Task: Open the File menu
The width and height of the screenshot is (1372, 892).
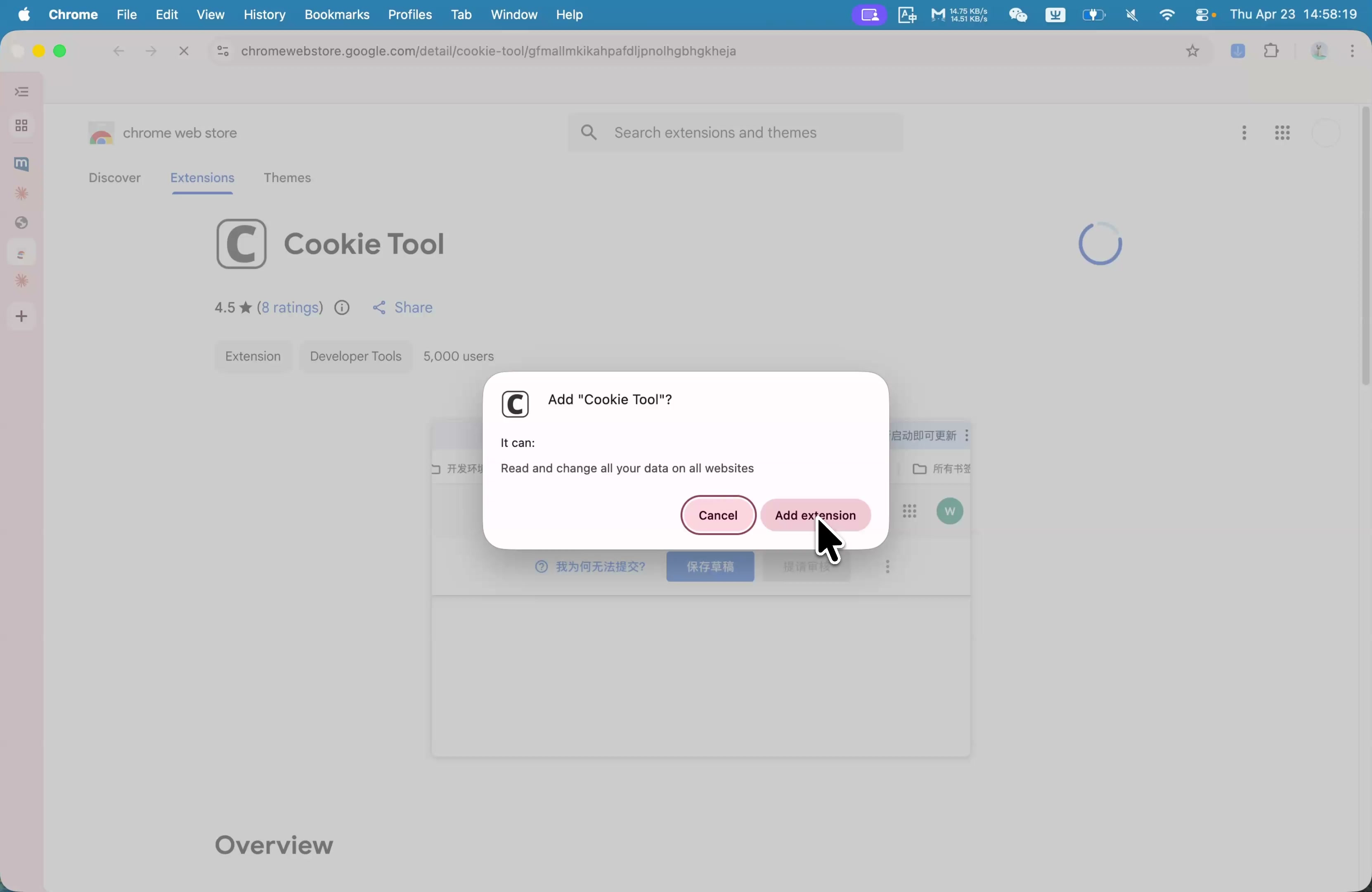Action: point(126,15)
